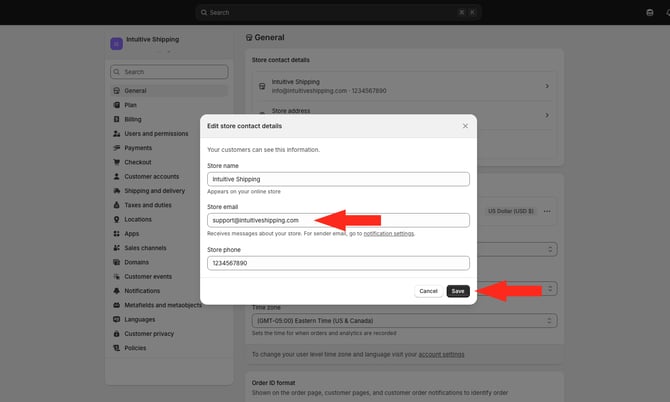670x402 pixels.
Task: Click the settings sidebar search box
Action: coord(169,72)
